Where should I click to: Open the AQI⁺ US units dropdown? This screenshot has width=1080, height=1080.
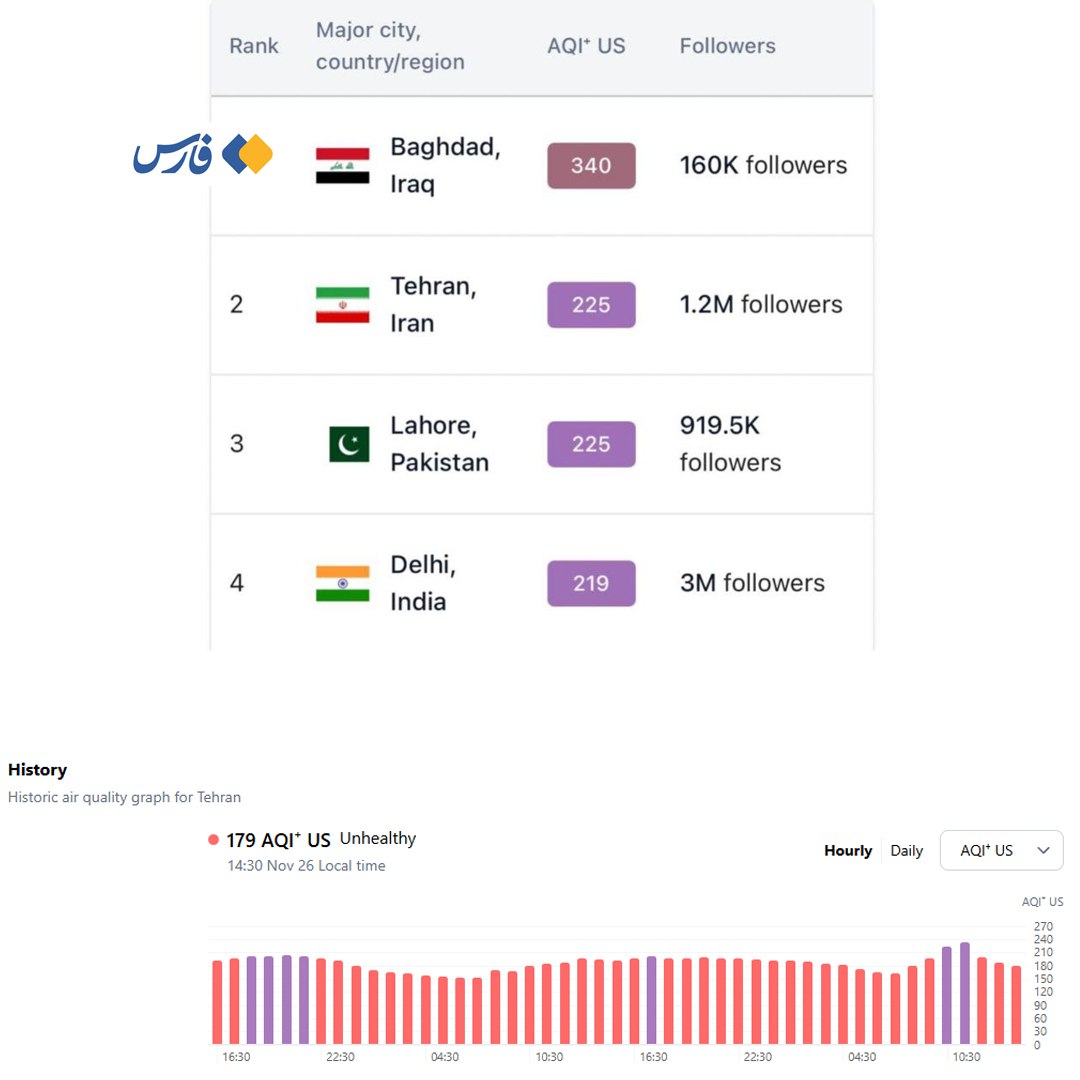click(x=1001, y=851)
